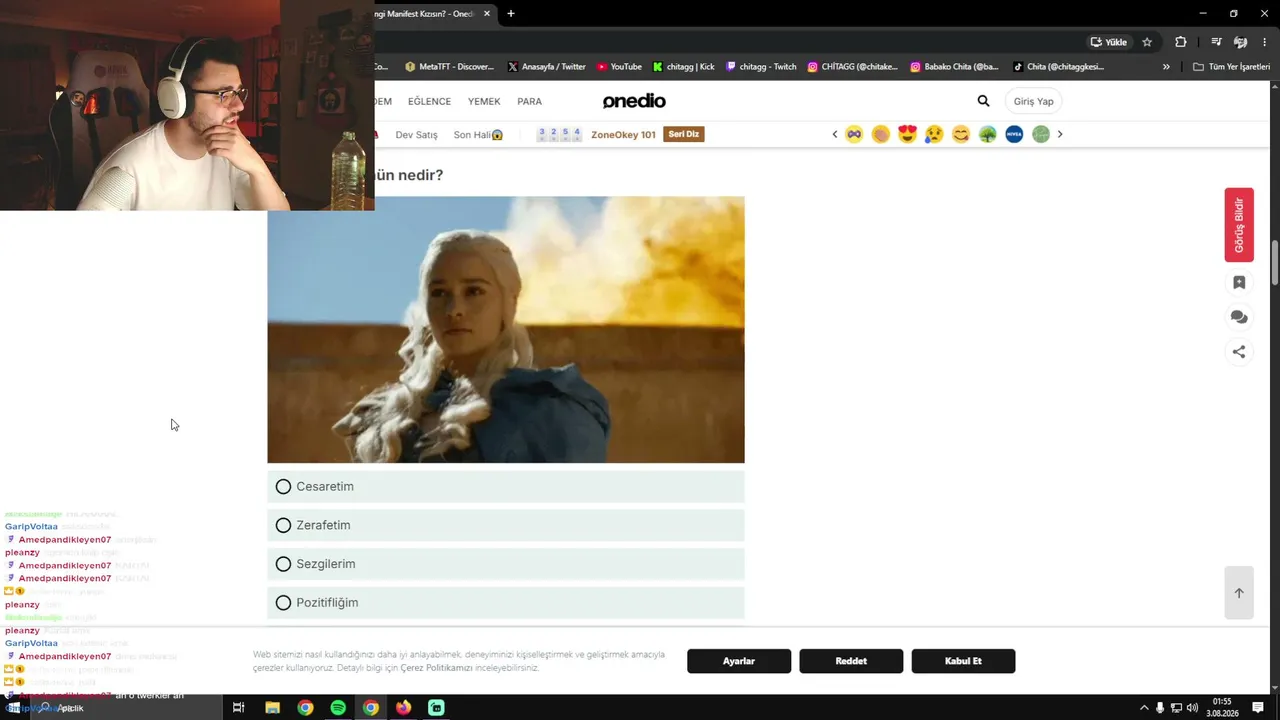Click the Reddet cookie button
This screenshot has width=1280, height=720.
coord(851,661)
